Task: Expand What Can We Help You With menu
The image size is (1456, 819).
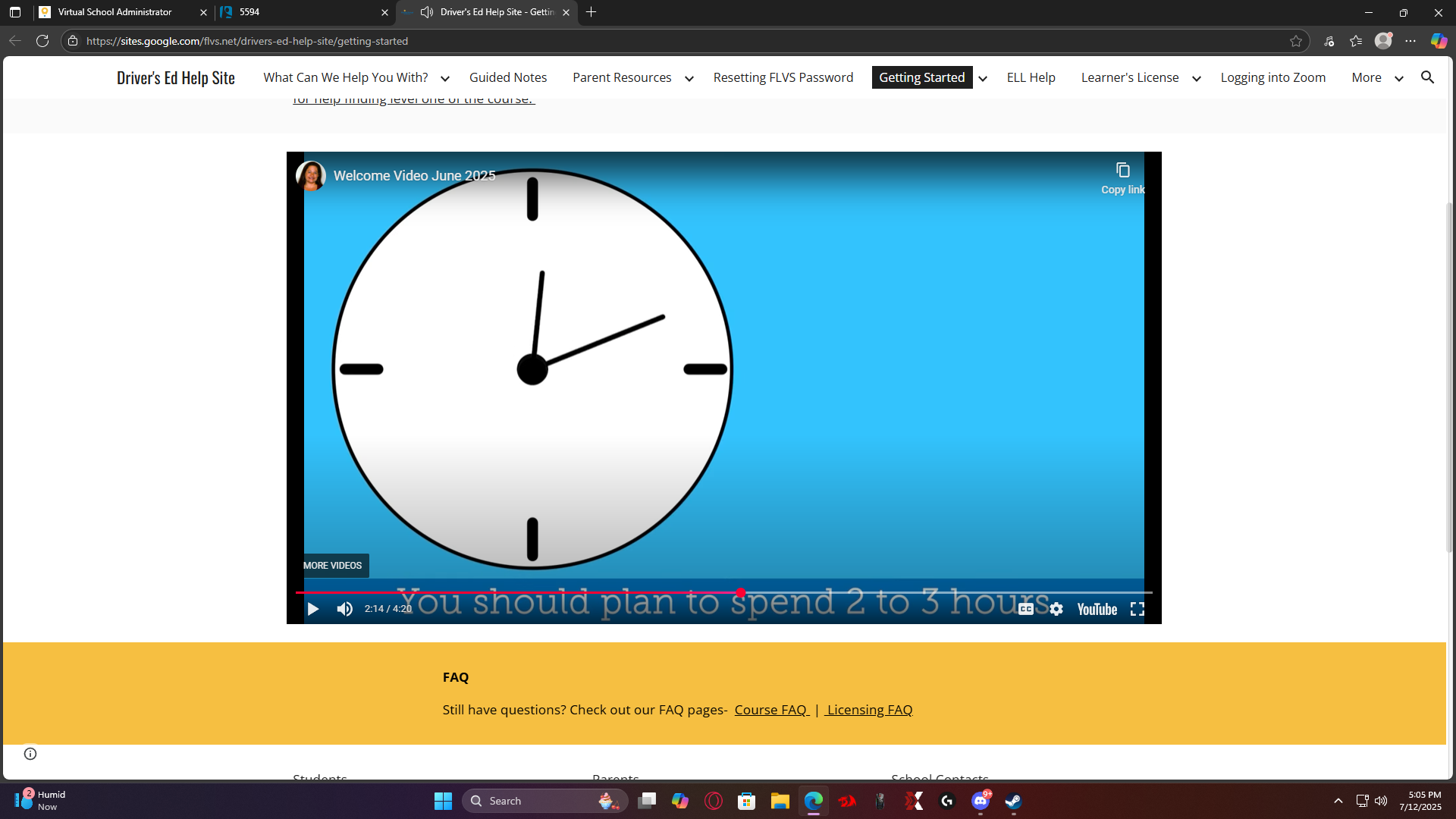Action: [445, 78]
